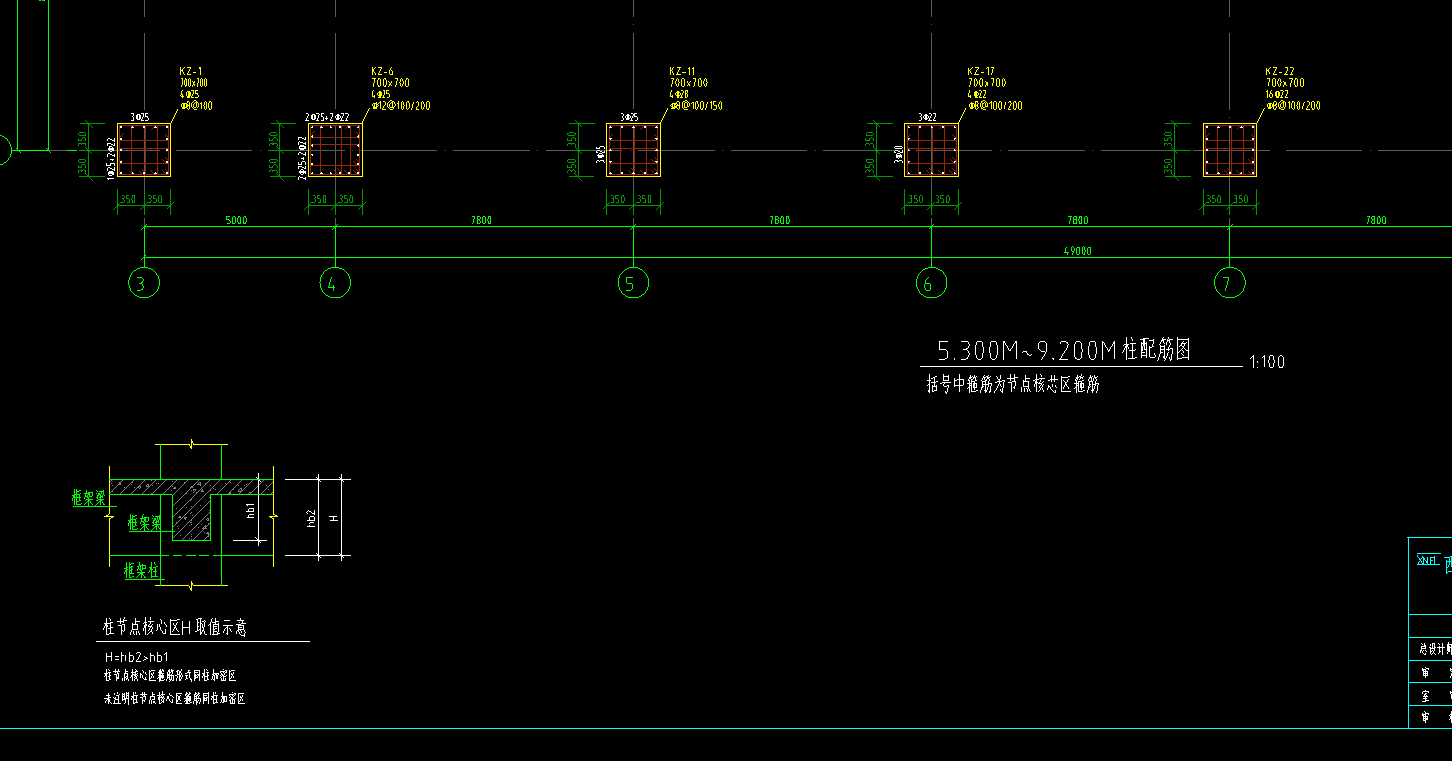1452x761 pixels.
Task: Select 3Φ25 text above the KZ-1 section
Action: tap(140, 117)
